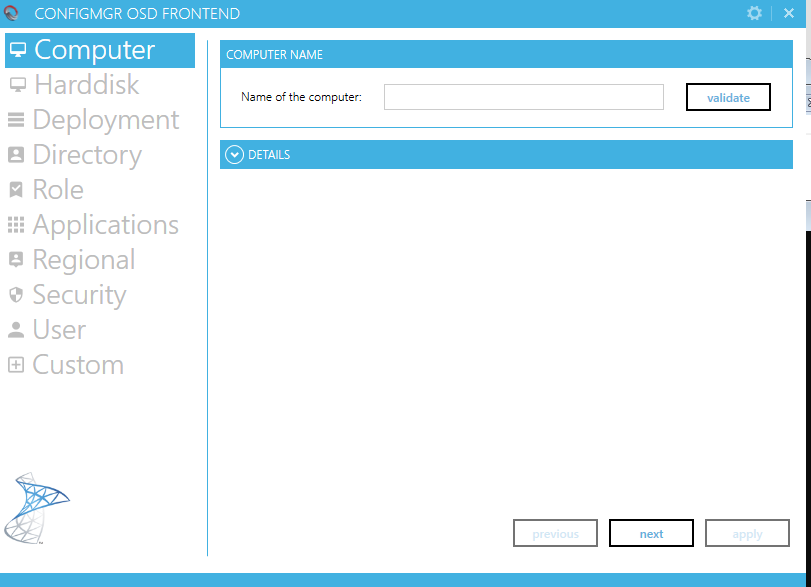811x587 pixels.
Task: Open the settings gear in the title bar
Action: (754, 13)
